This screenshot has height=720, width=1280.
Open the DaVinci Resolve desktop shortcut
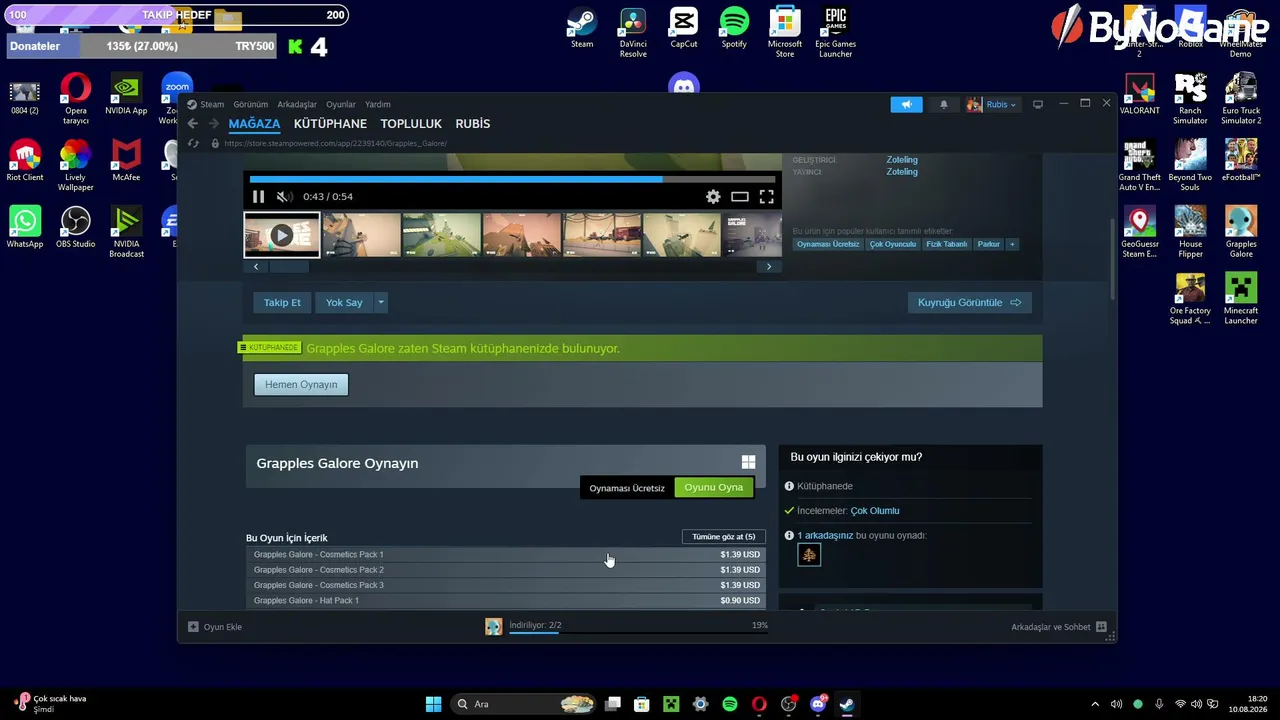[x=633, y=34]
